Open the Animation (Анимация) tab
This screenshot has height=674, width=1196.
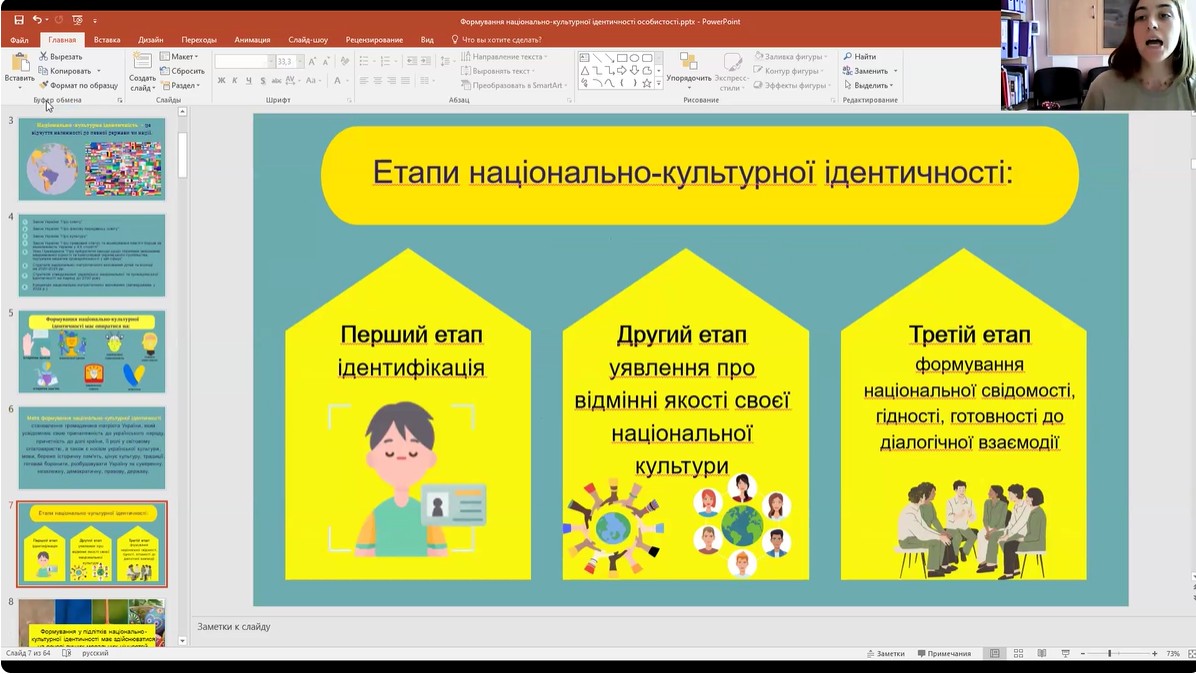[x=252, y=40]
